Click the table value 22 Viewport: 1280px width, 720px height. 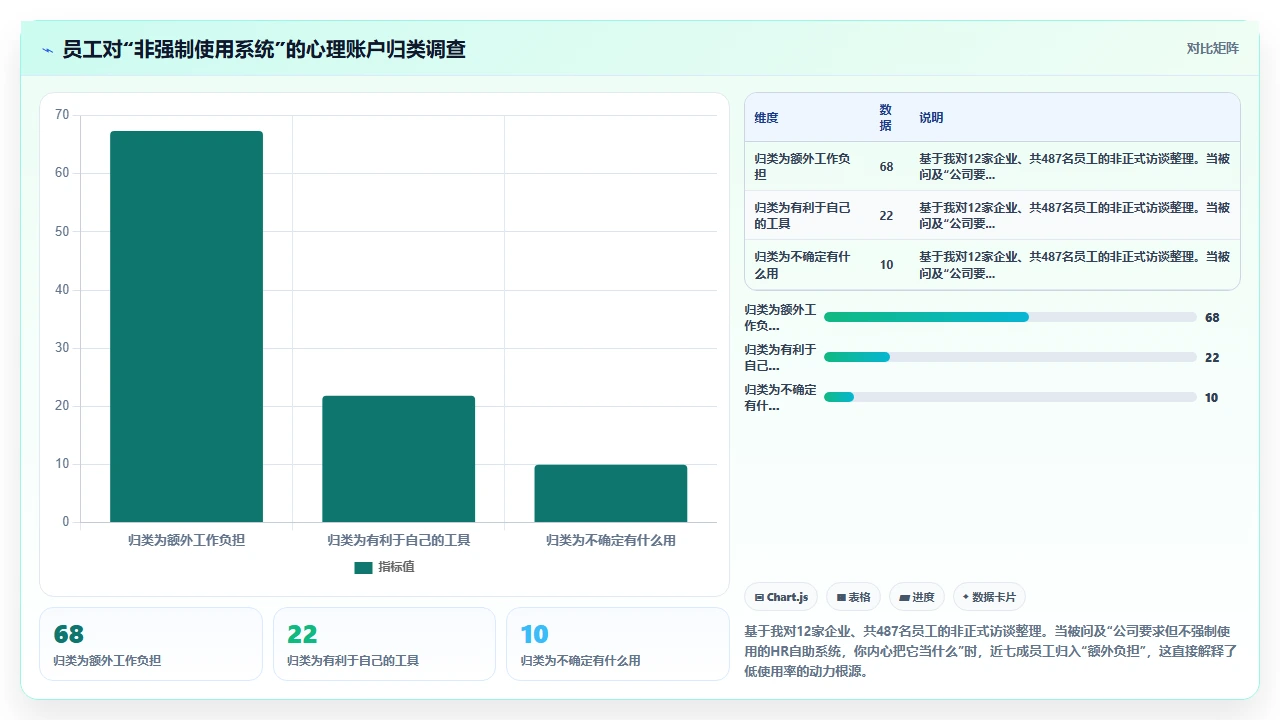tap(886, 215)
